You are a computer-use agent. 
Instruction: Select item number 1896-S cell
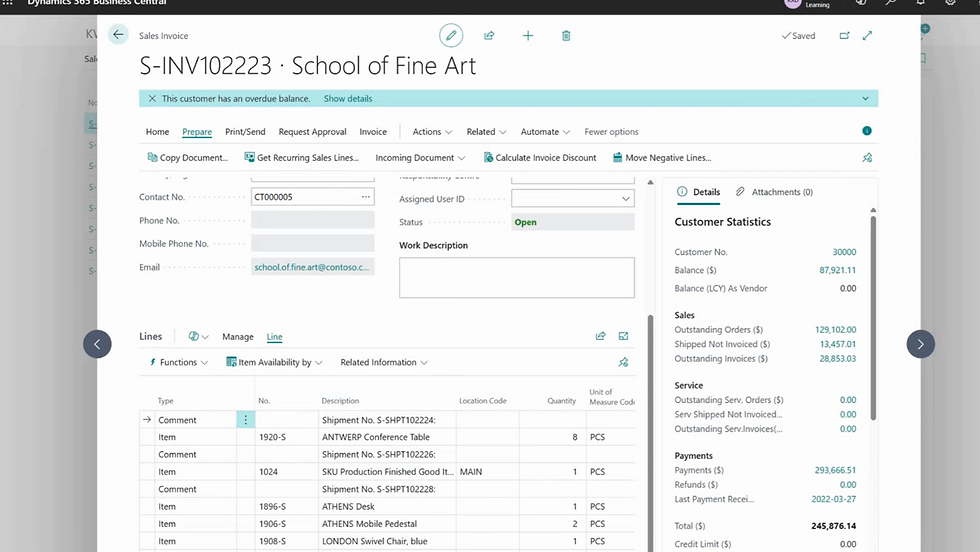pos(287,506)
